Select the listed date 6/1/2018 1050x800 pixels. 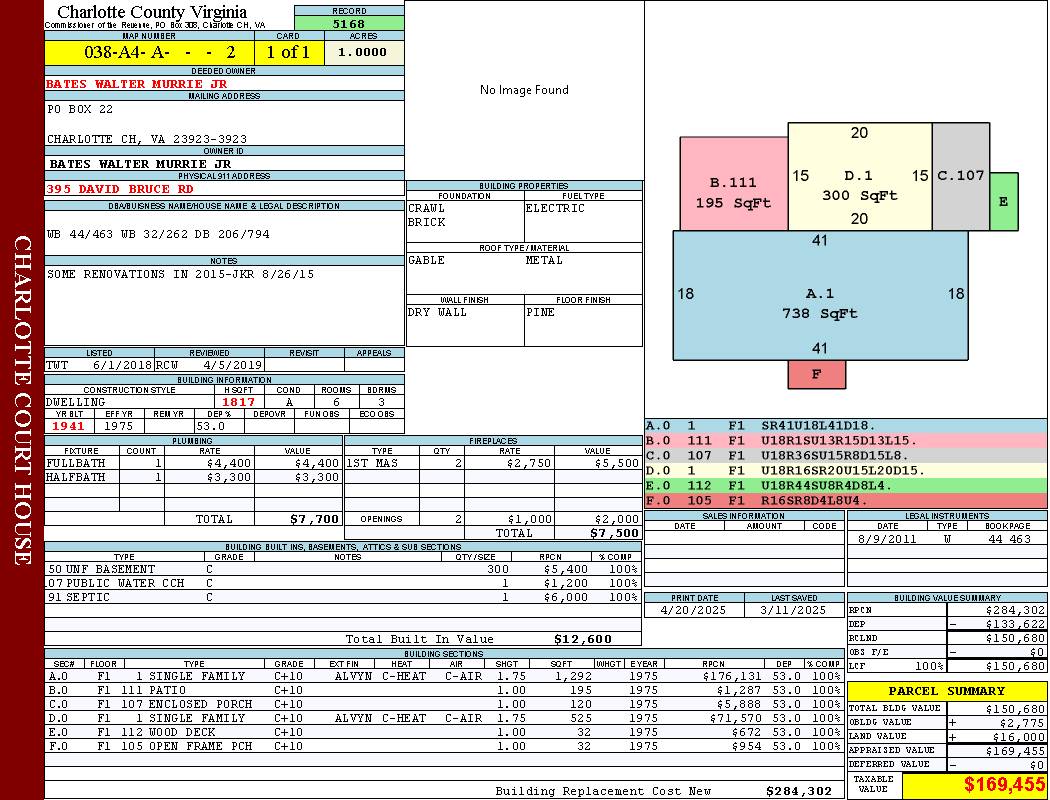tap(122, 366)
